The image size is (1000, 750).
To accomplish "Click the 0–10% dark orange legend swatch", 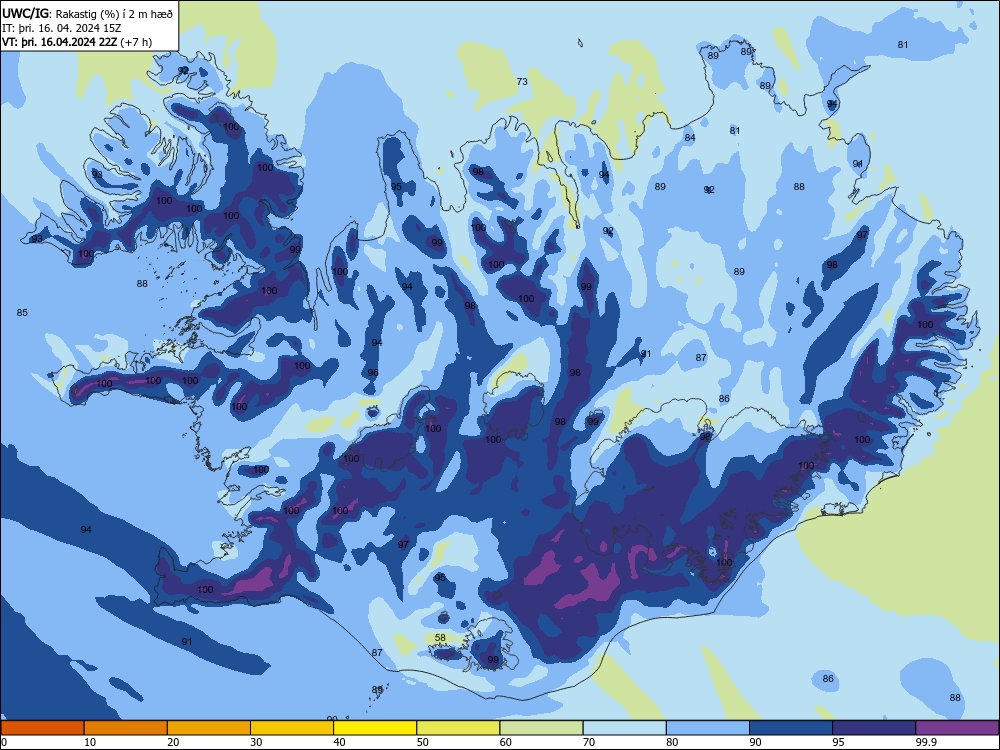I will (x=42, y=728).
